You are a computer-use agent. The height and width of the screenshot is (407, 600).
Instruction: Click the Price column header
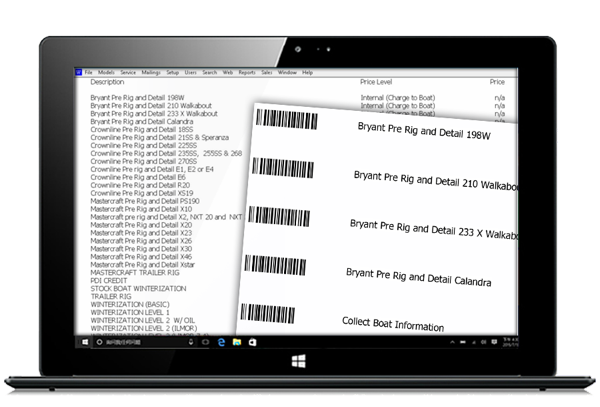[x=497, y=82]
